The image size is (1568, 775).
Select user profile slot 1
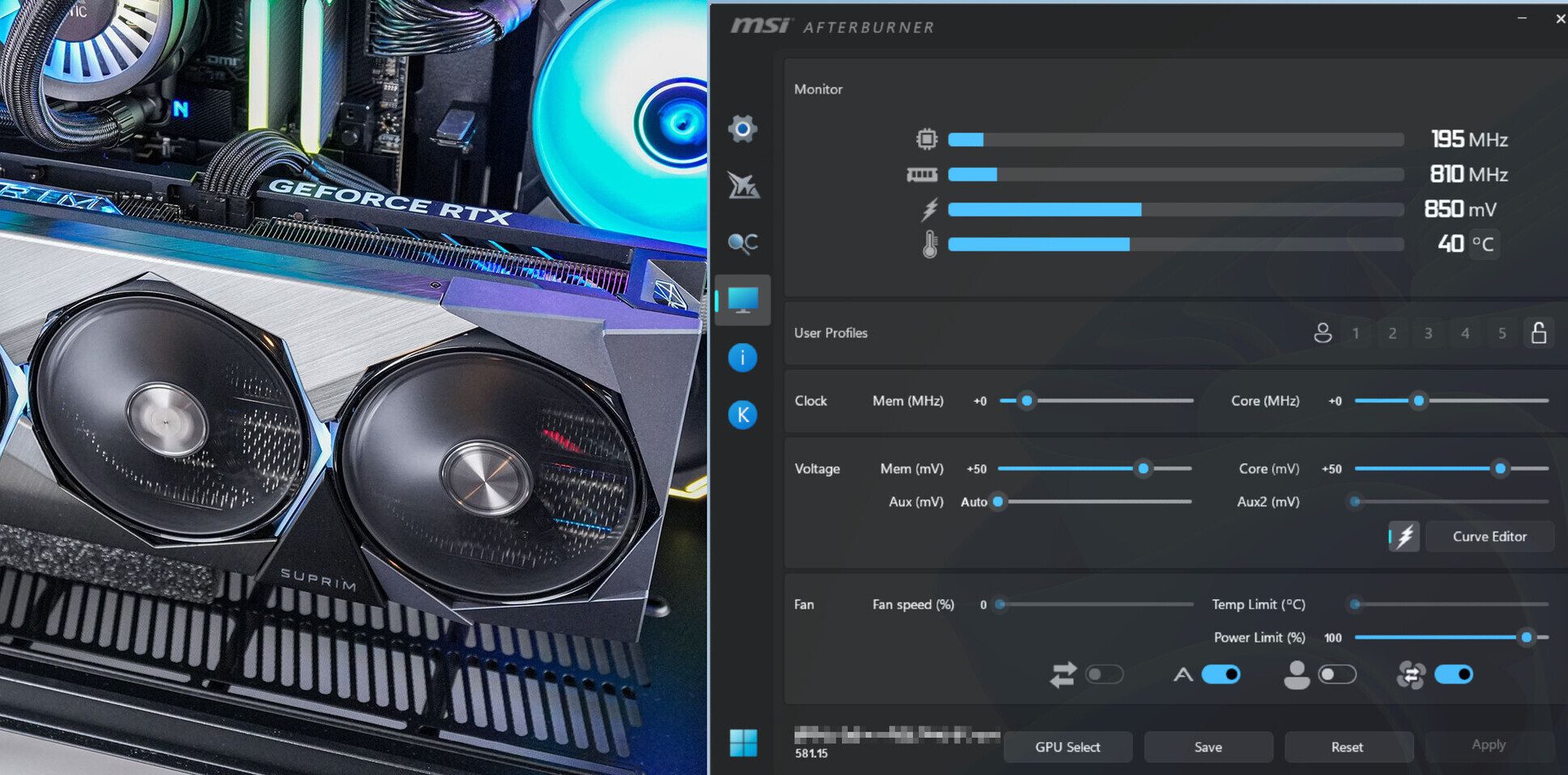[x=1356, y=333]
